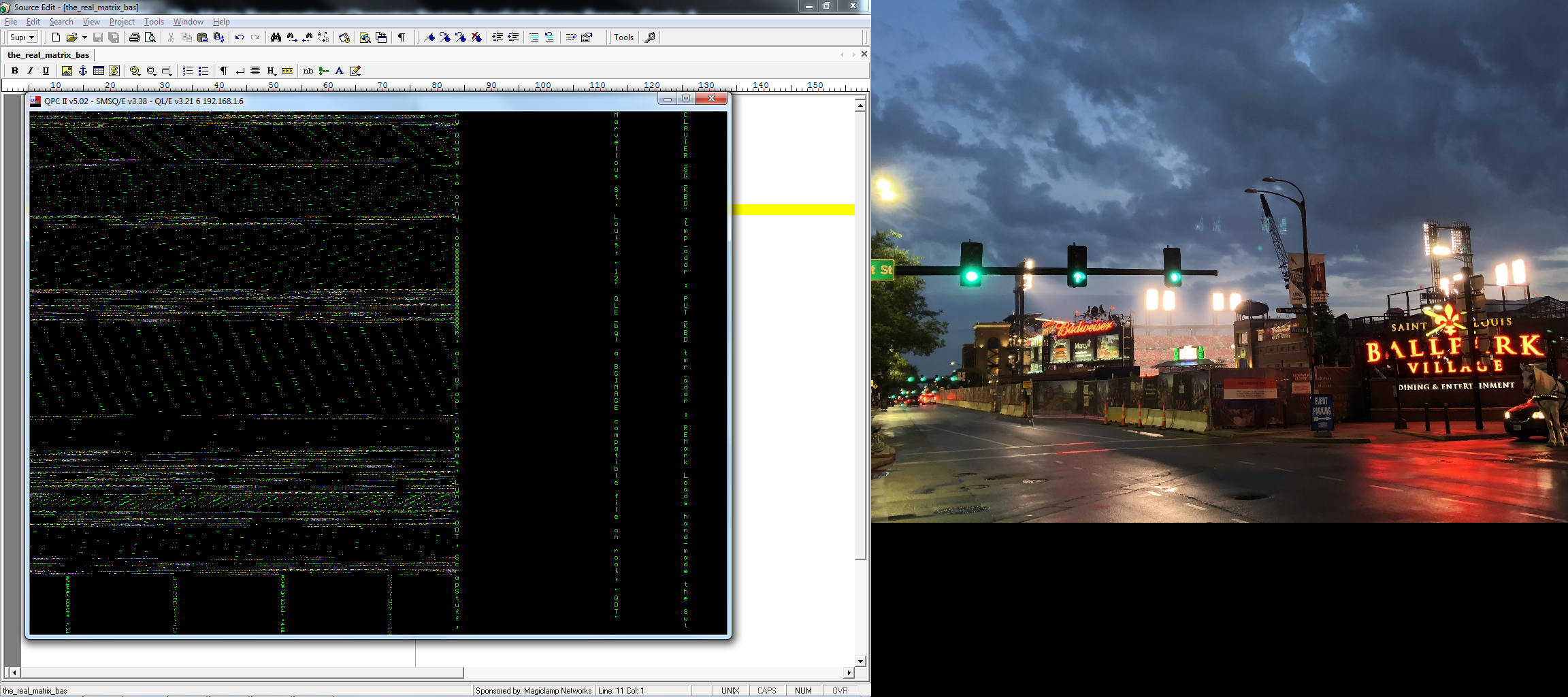Click the UNIX line format status indicator
The width and height of the screenshot is (1568, 697).
coord(730,690)
